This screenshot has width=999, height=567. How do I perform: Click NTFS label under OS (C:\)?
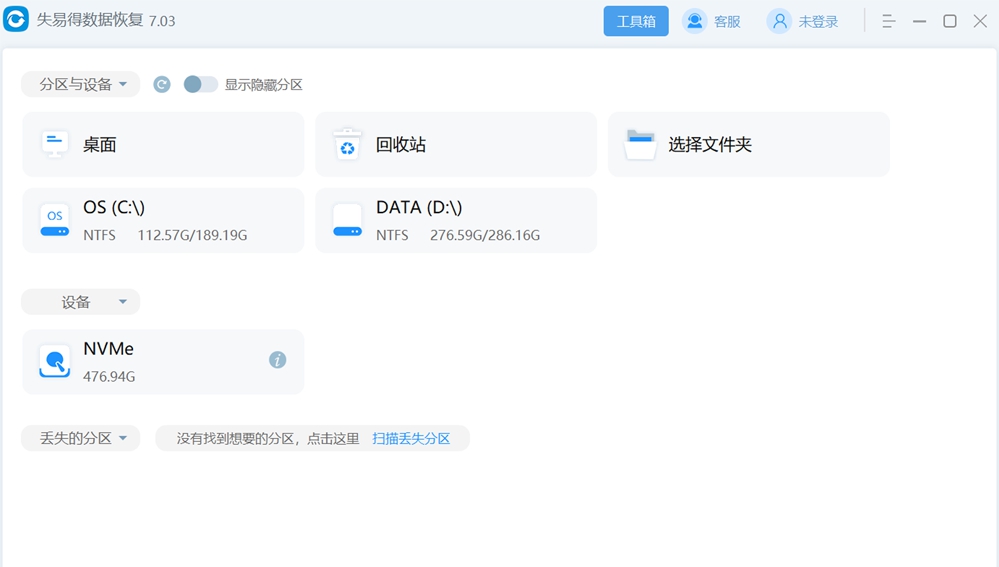(x=99, y=235)
